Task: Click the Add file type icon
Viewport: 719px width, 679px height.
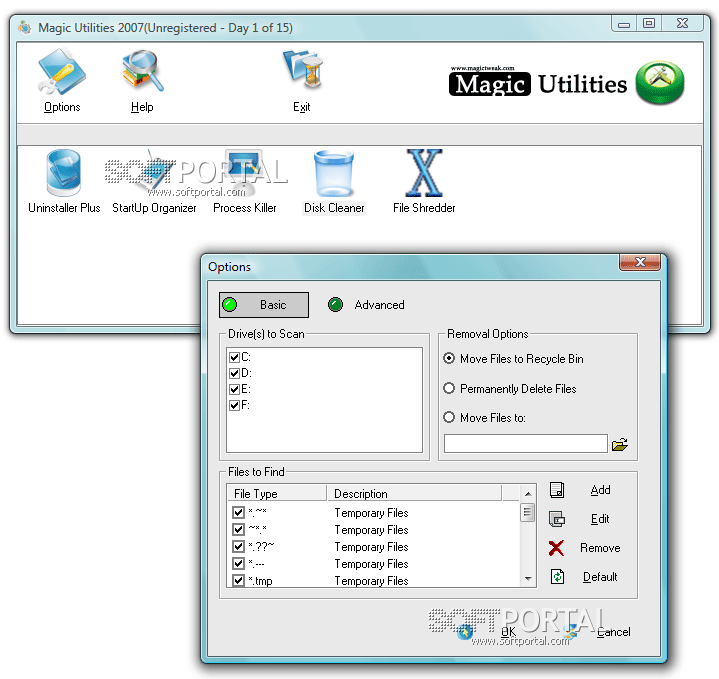Action: coord(557,490)
